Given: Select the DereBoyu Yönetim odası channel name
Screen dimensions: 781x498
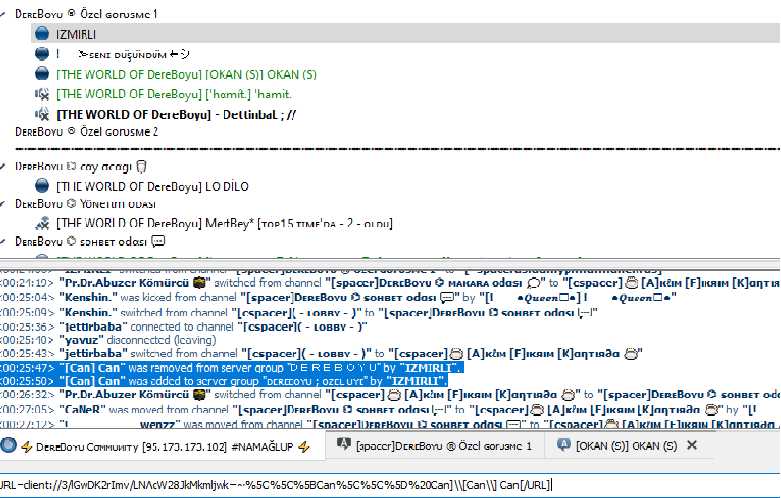Looking at the screenshot, I should point(86,204).
